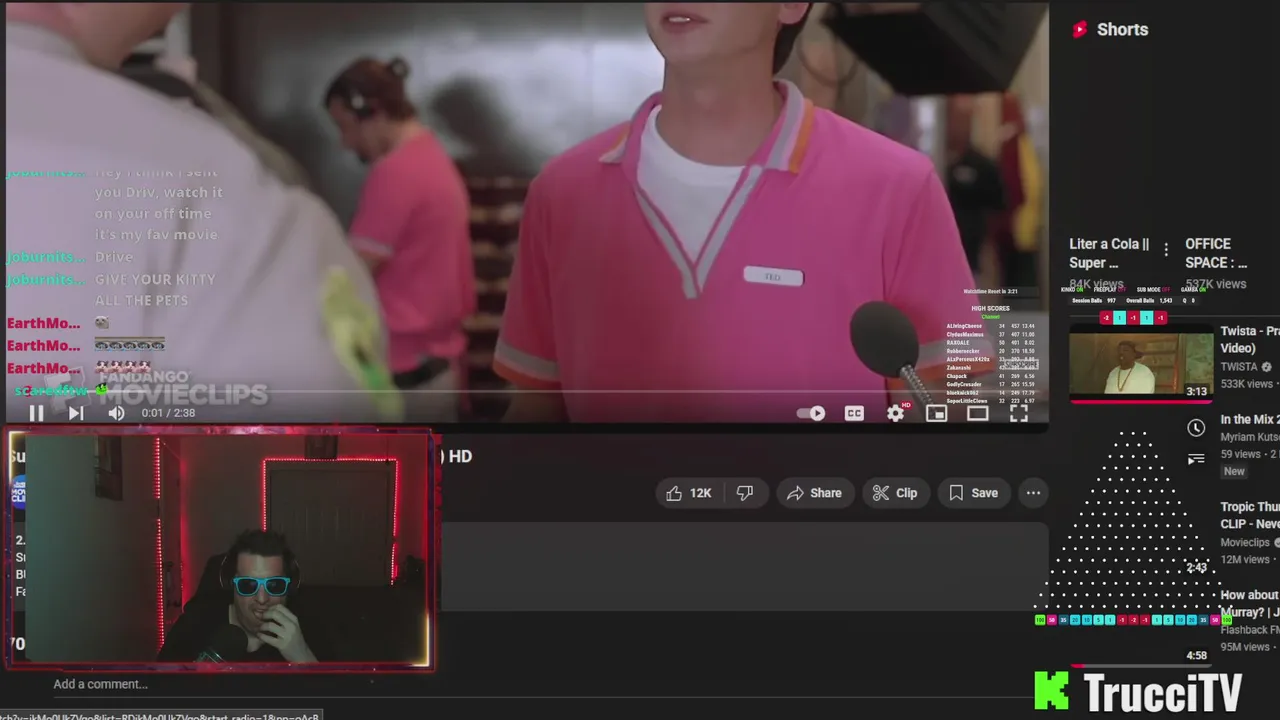Open the Twista video thumbnail
Viewport: 1280px width, 720px height.
(x=1141, y=363)
